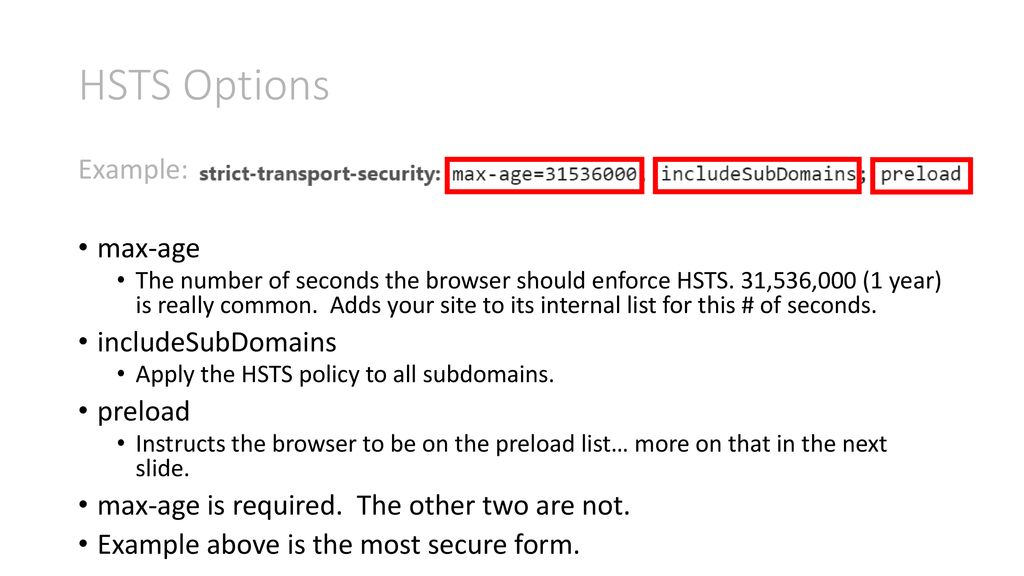This screenshot has width=1024, height=576.
Task: Click 'Apply the HSTS policy' sub-bullet
Action: (345, 375)
